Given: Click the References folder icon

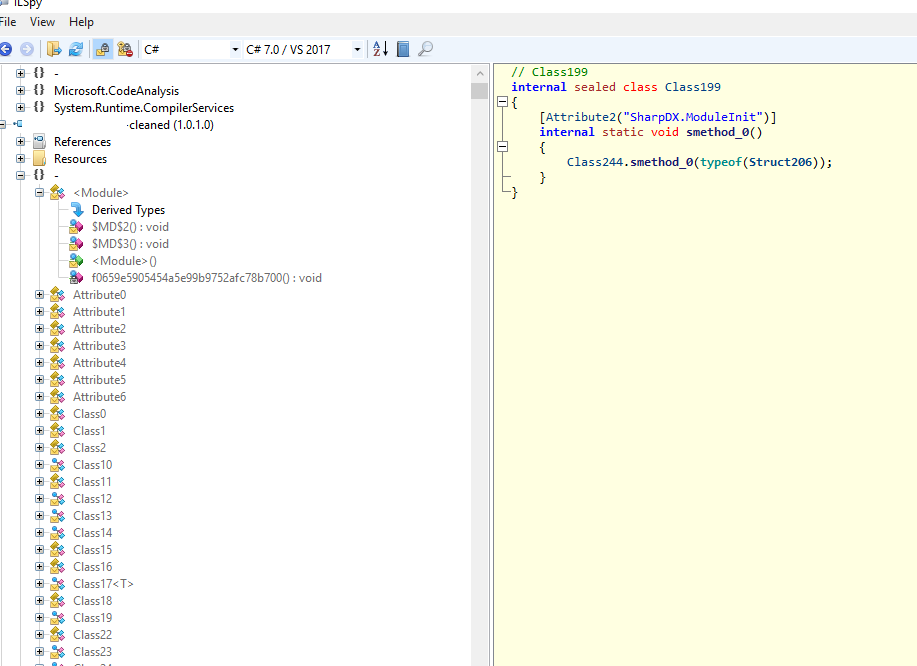Looking at the screenshot, I should tap(38, 141).
